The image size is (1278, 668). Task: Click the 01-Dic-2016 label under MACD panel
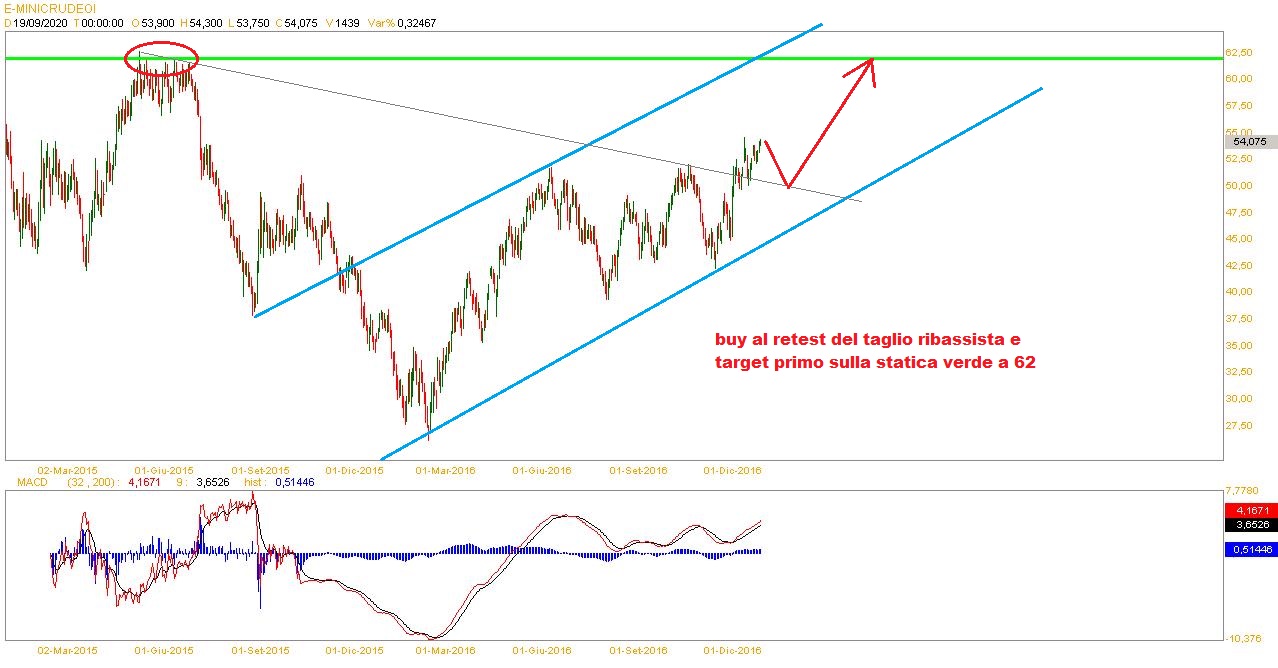pos(732,651)
